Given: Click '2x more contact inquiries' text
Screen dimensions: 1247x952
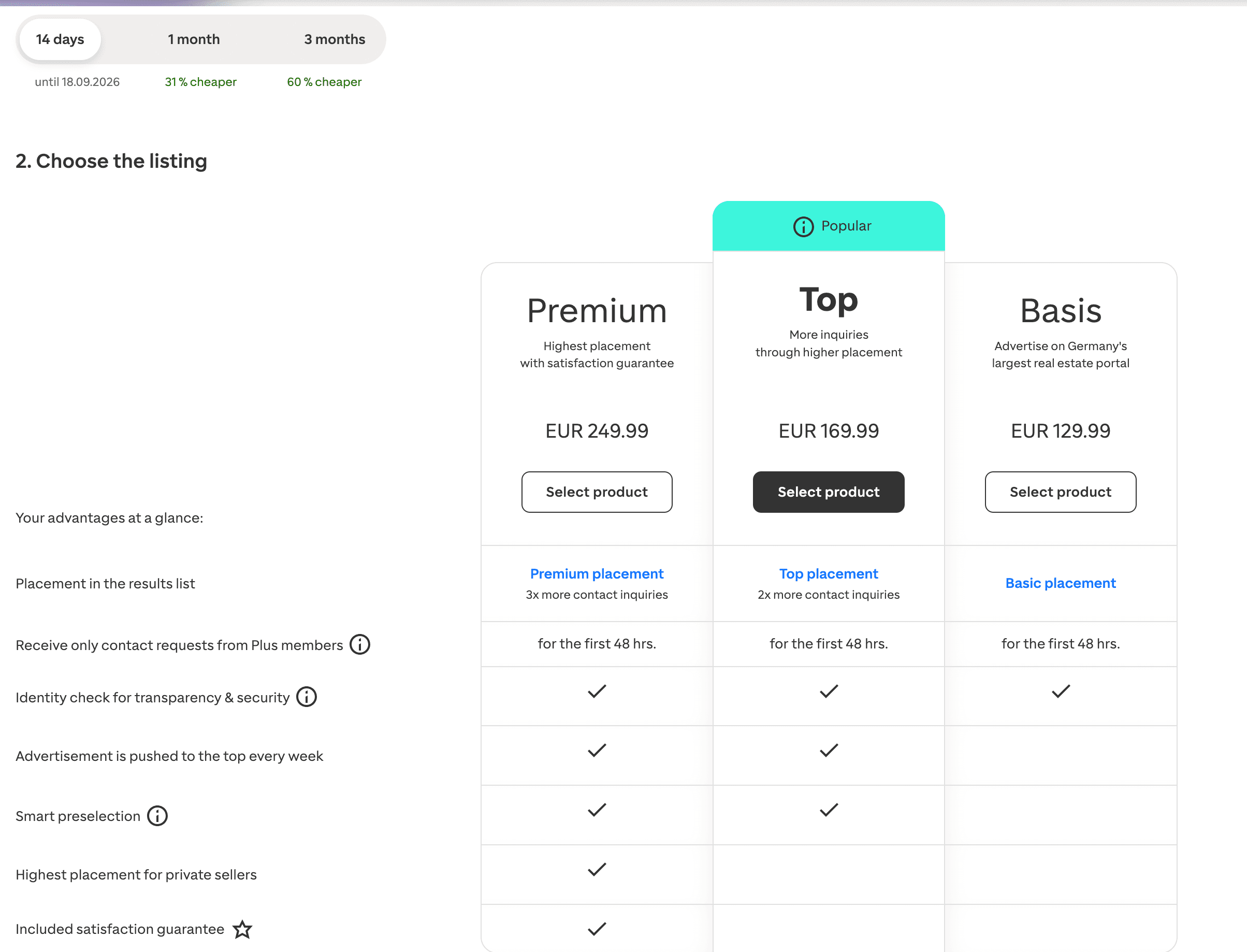Looking at the screenshot, I should 828,595.
